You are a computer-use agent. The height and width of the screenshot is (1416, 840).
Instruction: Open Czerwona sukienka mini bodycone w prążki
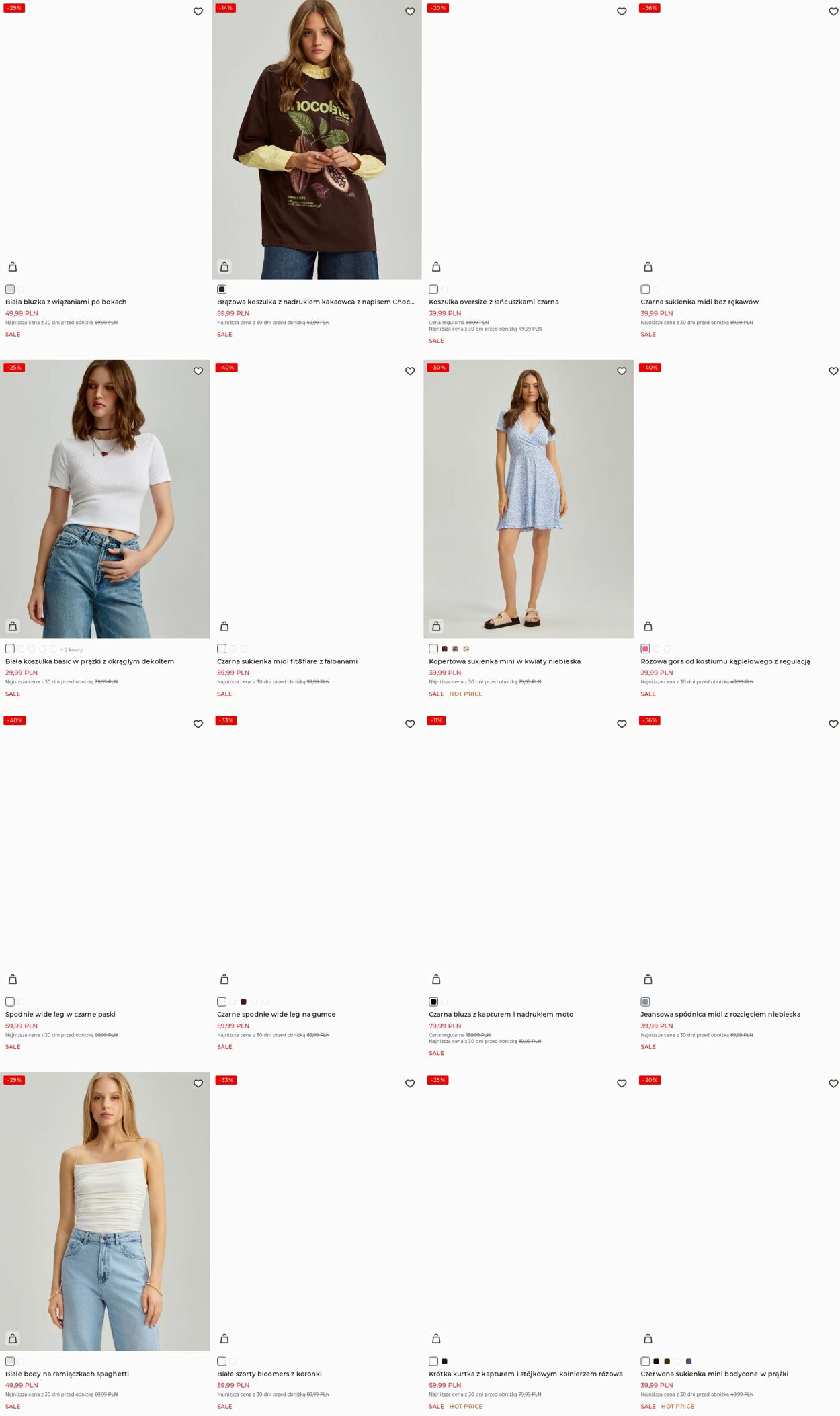pos(714,1374)
